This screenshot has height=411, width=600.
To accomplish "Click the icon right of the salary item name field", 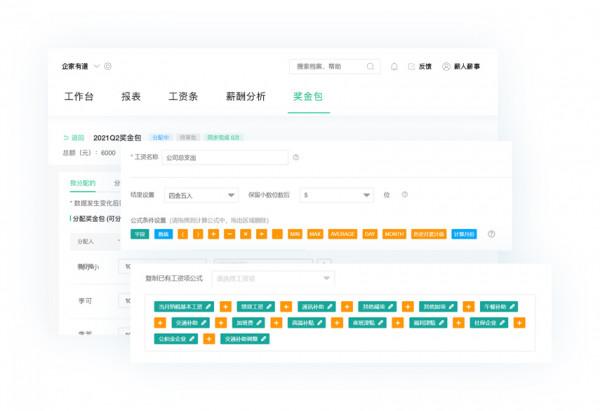I will pos(296,157).
